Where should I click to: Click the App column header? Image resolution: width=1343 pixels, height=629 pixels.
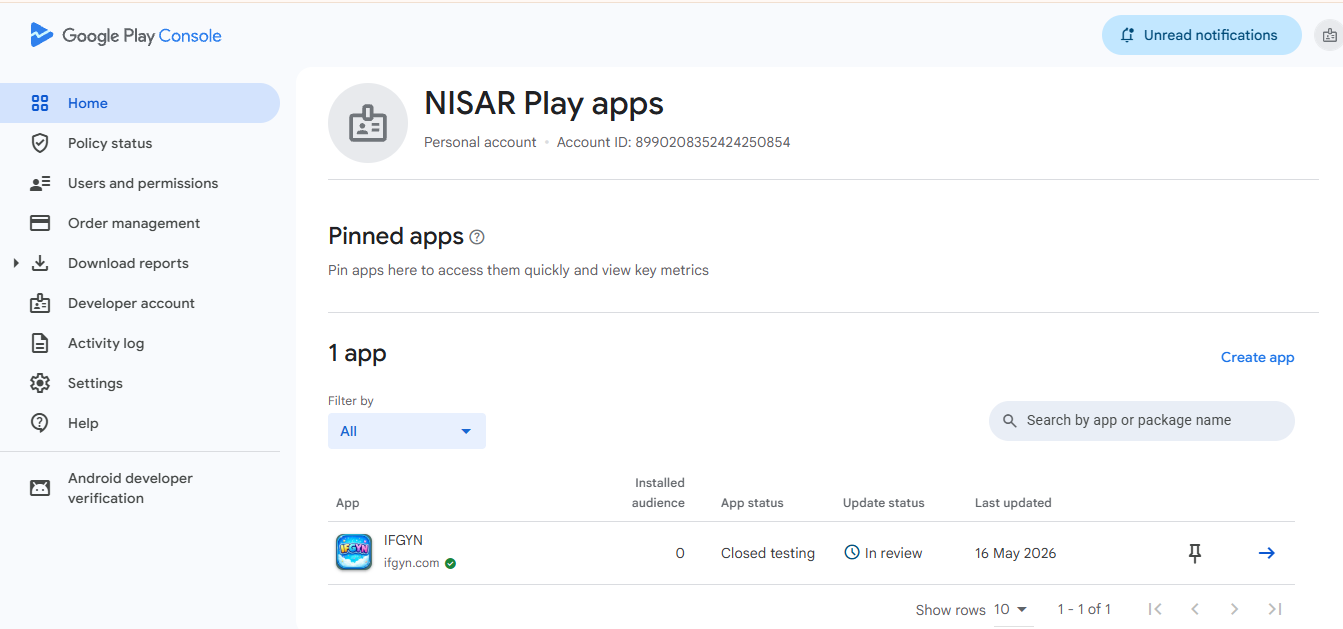tap(347, 503)
